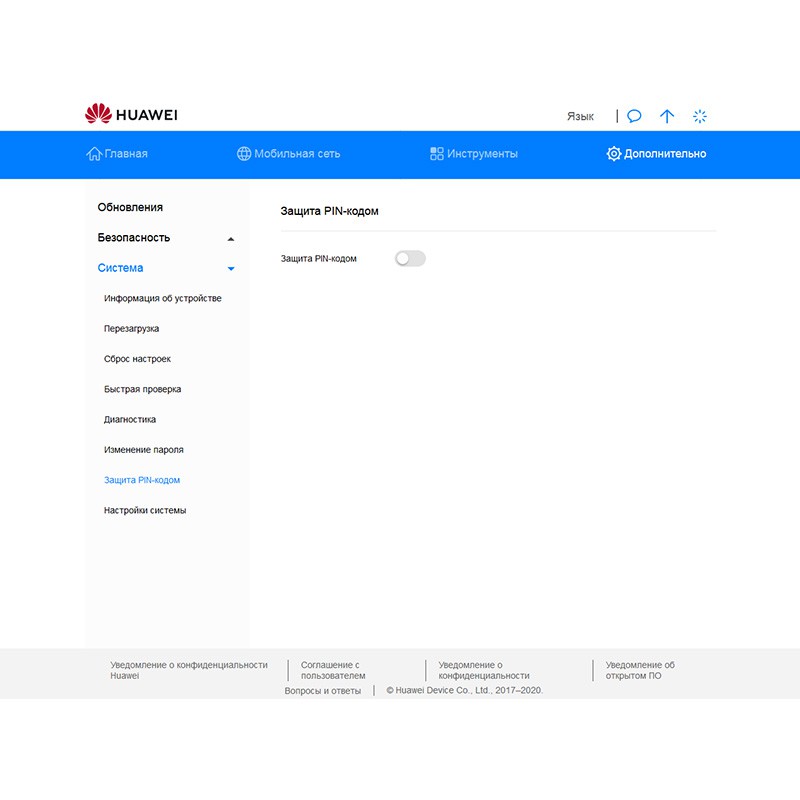
Task: Click the grid icon for Инструменты
Action: tap(436, 154)
